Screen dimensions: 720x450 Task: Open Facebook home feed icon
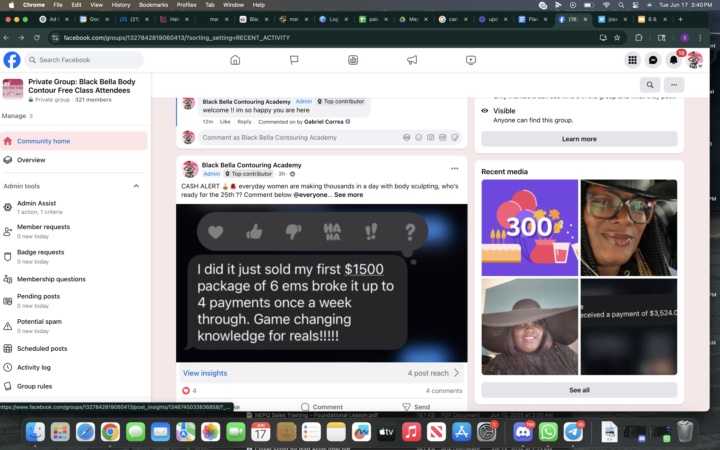coord(235,60)
